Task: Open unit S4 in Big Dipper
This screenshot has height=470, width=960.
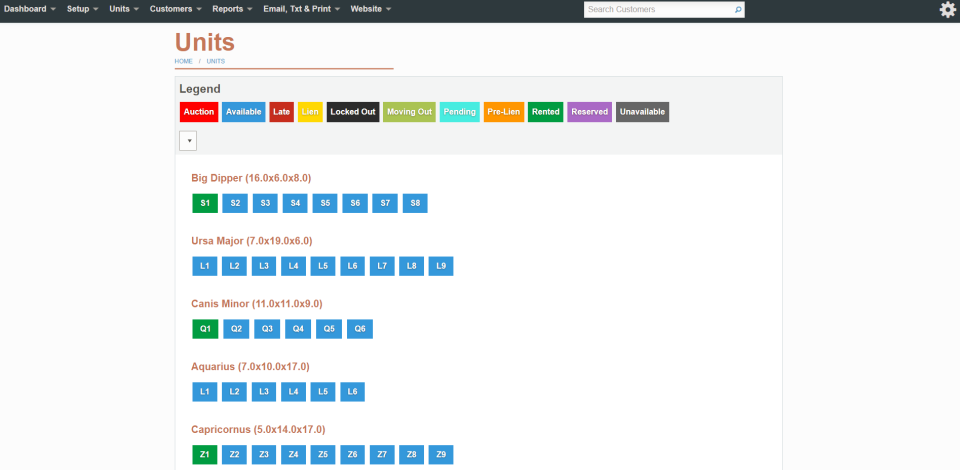Action: pos(295,203)
